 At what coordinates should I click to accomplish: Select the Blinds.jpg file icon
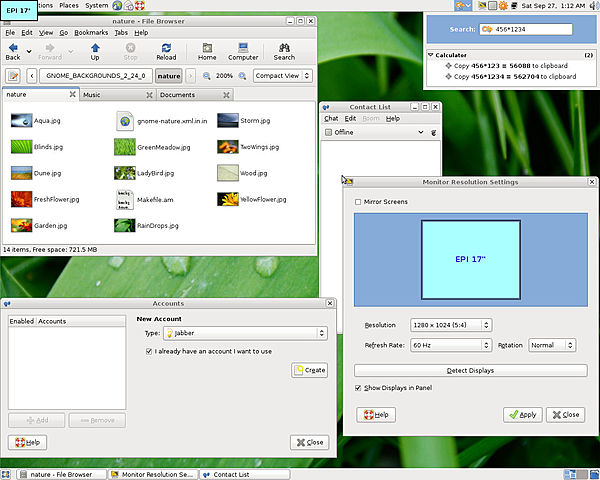pos(21,147)
